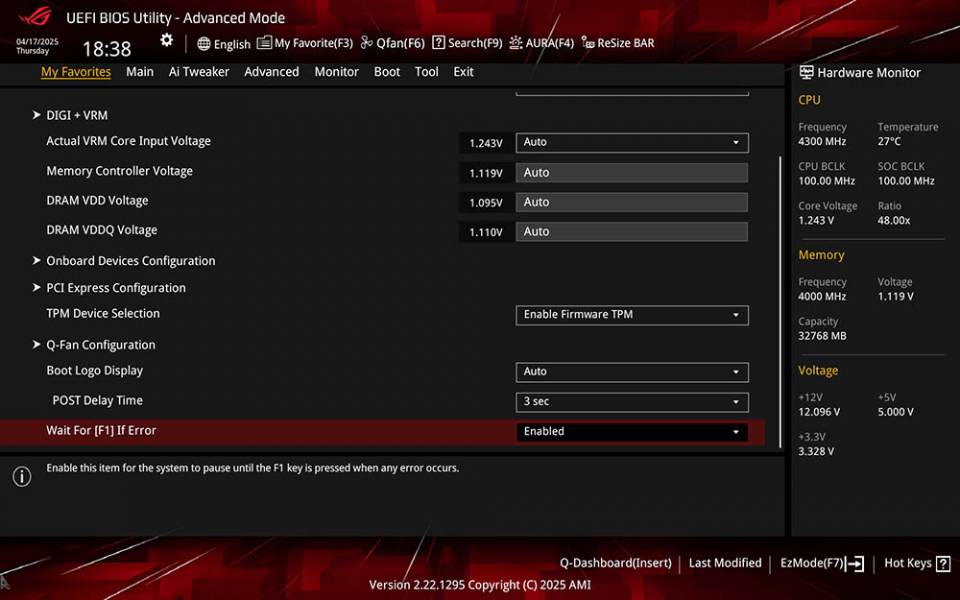Click Boot Logo Display label

94,371
